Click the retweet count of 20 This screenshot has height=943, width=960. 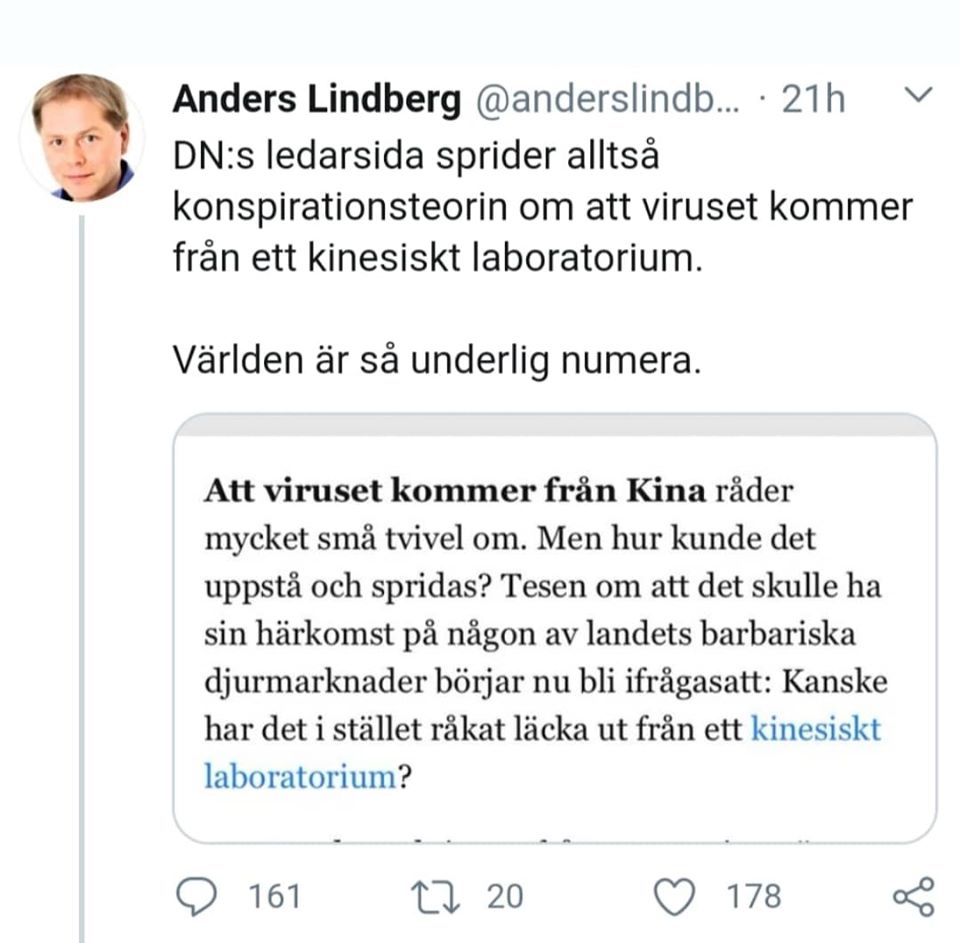pos(505,896)
